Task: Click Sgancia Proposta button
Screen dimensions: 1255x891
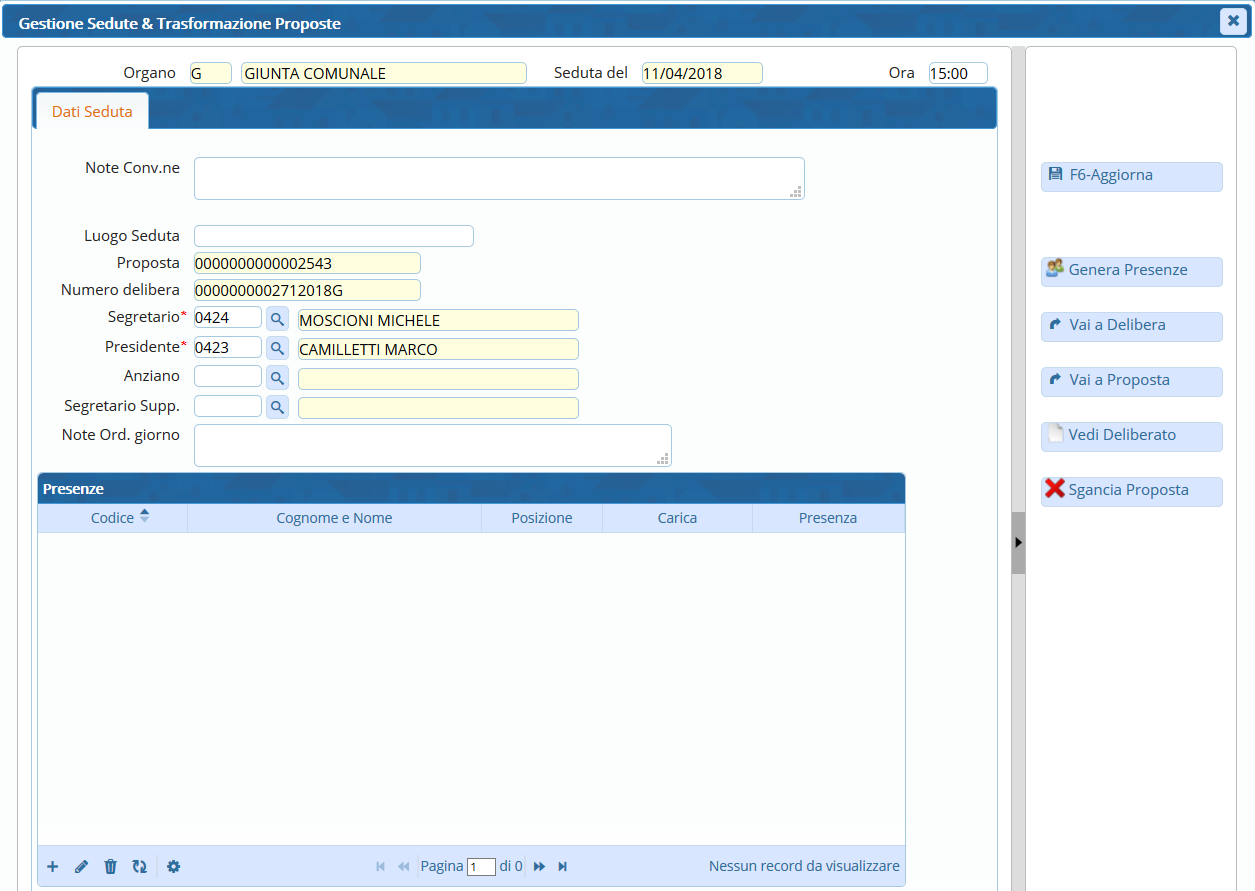Action: [x=1131, y=491]
